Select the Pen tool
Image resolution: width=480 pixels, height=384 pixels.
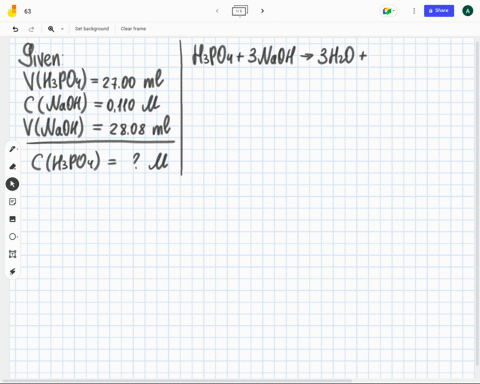pyautogui.click(x=13, y=149)
